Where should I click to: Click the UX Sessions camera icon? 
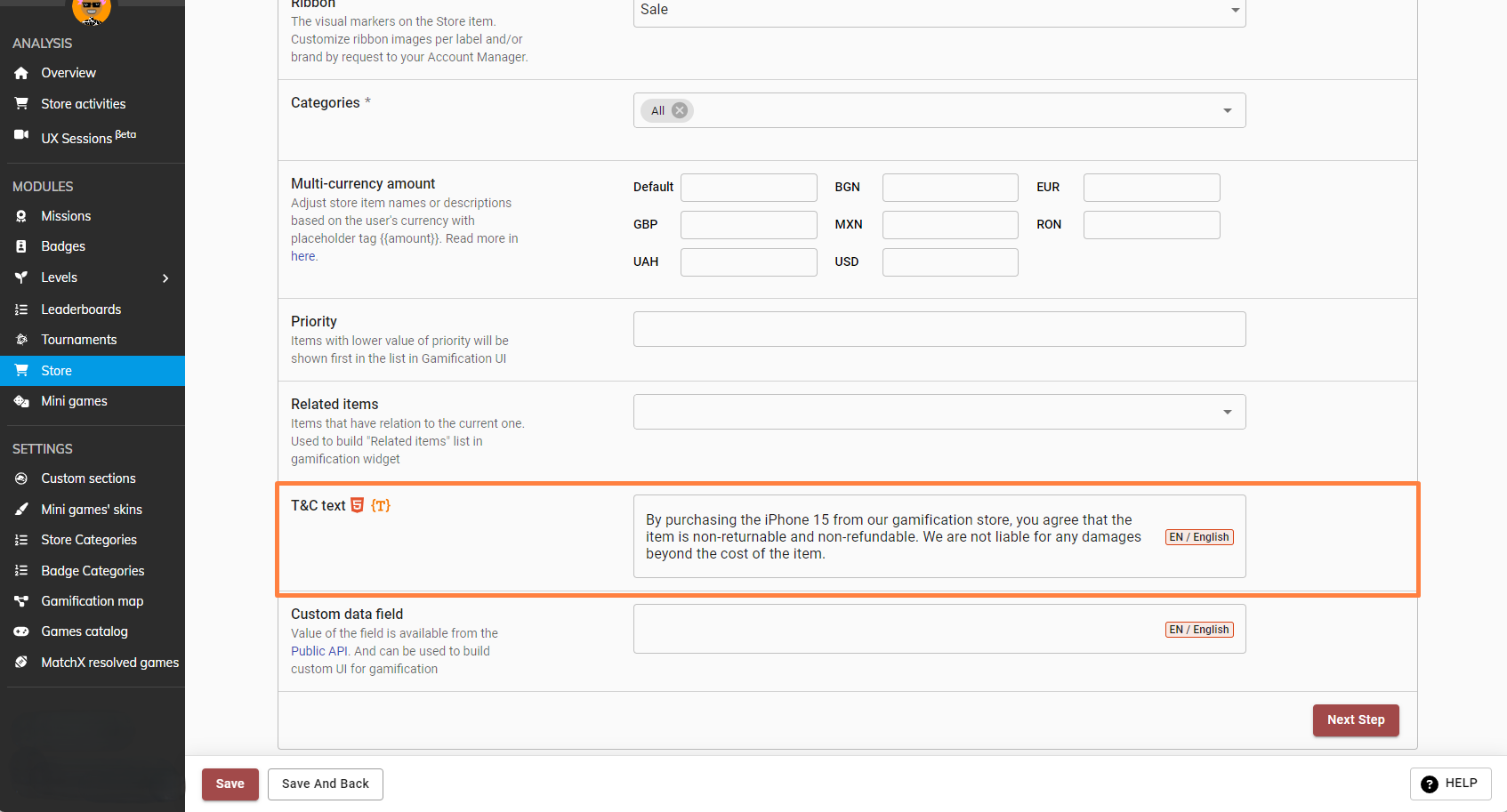point(21,135)
